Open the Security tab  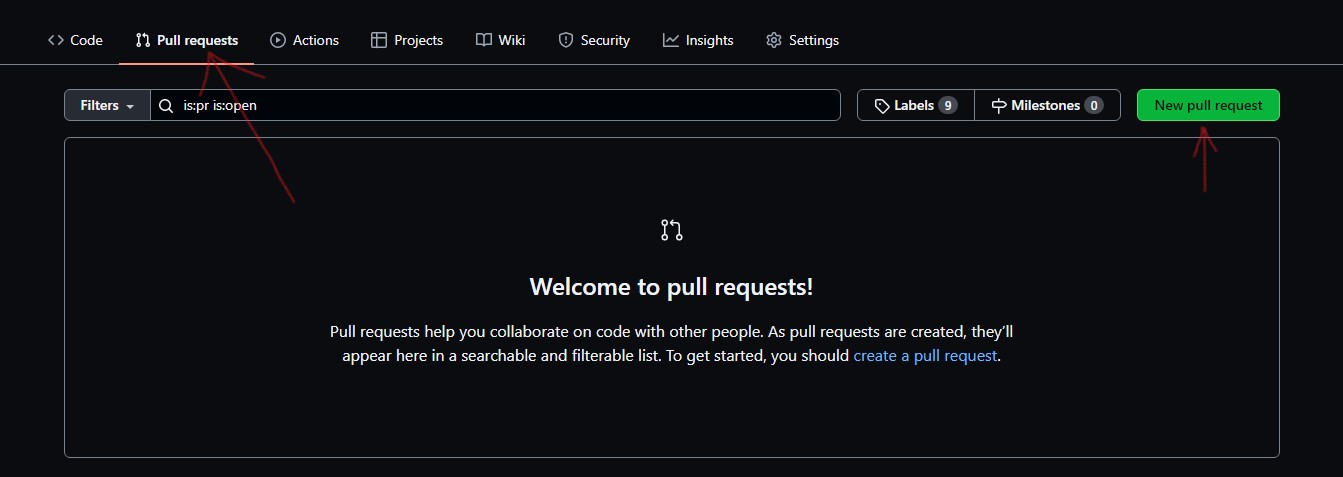594,40
